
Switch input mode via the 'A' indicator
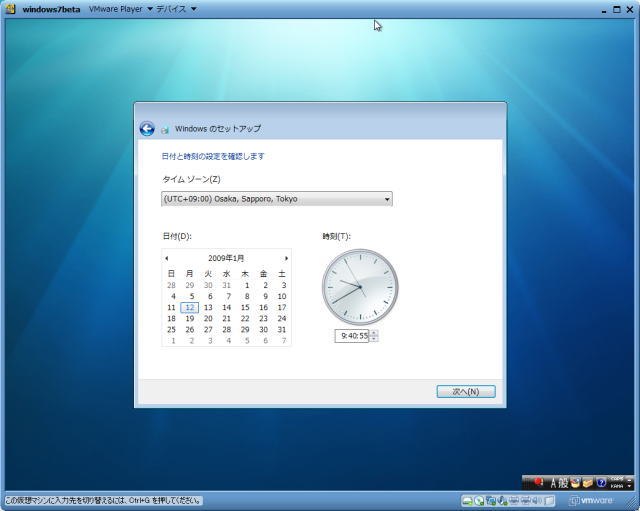(x=553, y=483)
